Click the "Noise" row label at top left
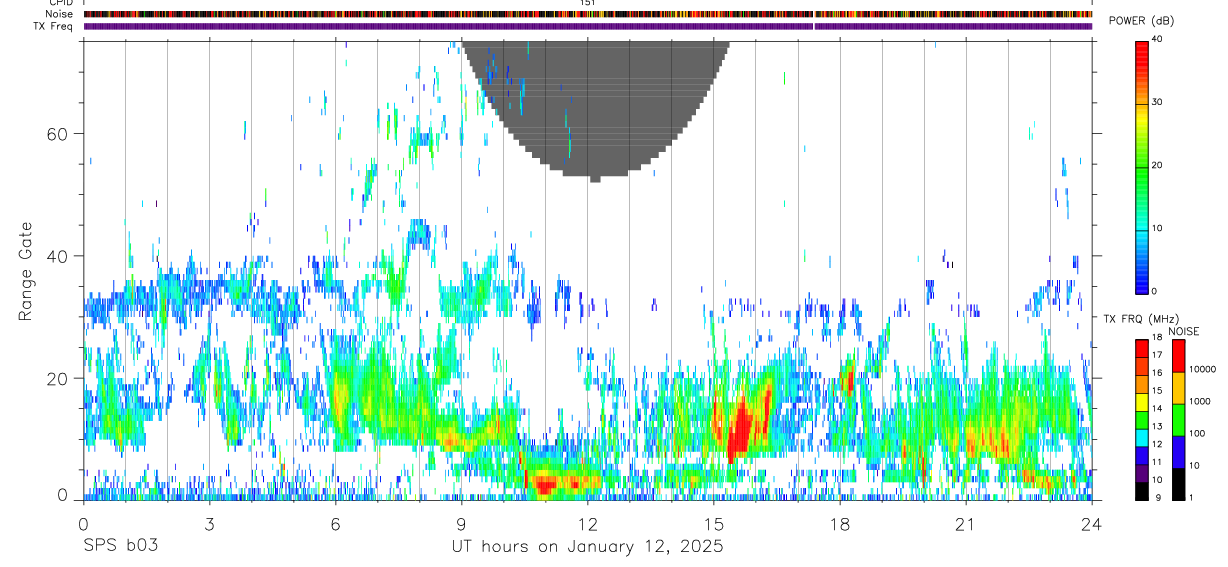 click(59, 14)
